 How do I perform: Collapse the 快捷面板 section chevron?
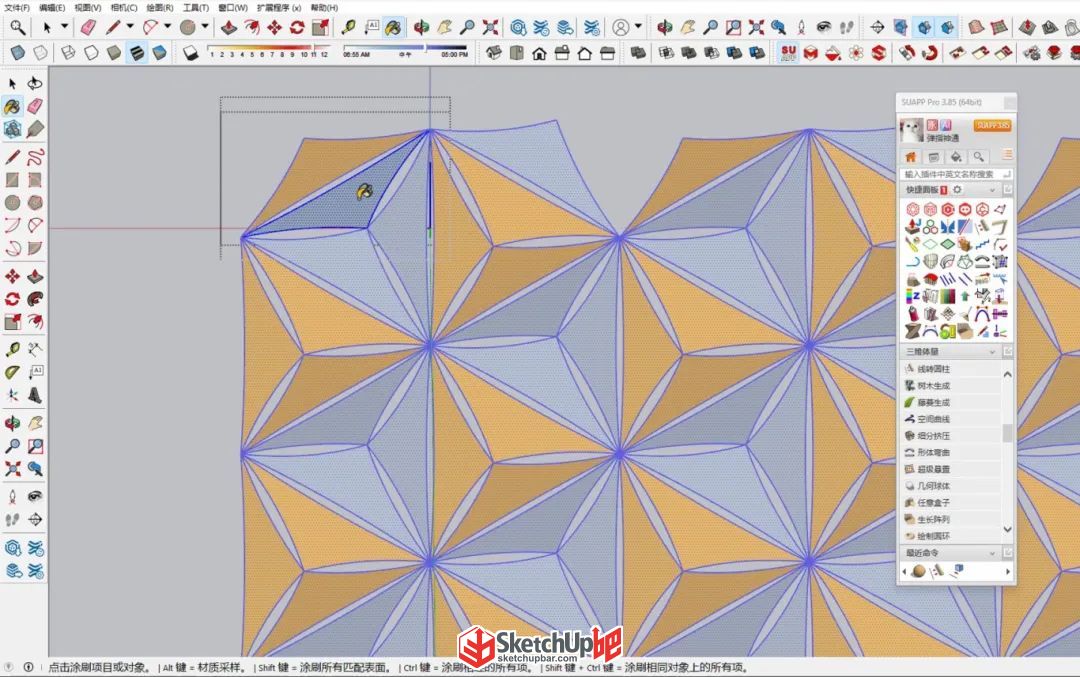tap(993, 190)
